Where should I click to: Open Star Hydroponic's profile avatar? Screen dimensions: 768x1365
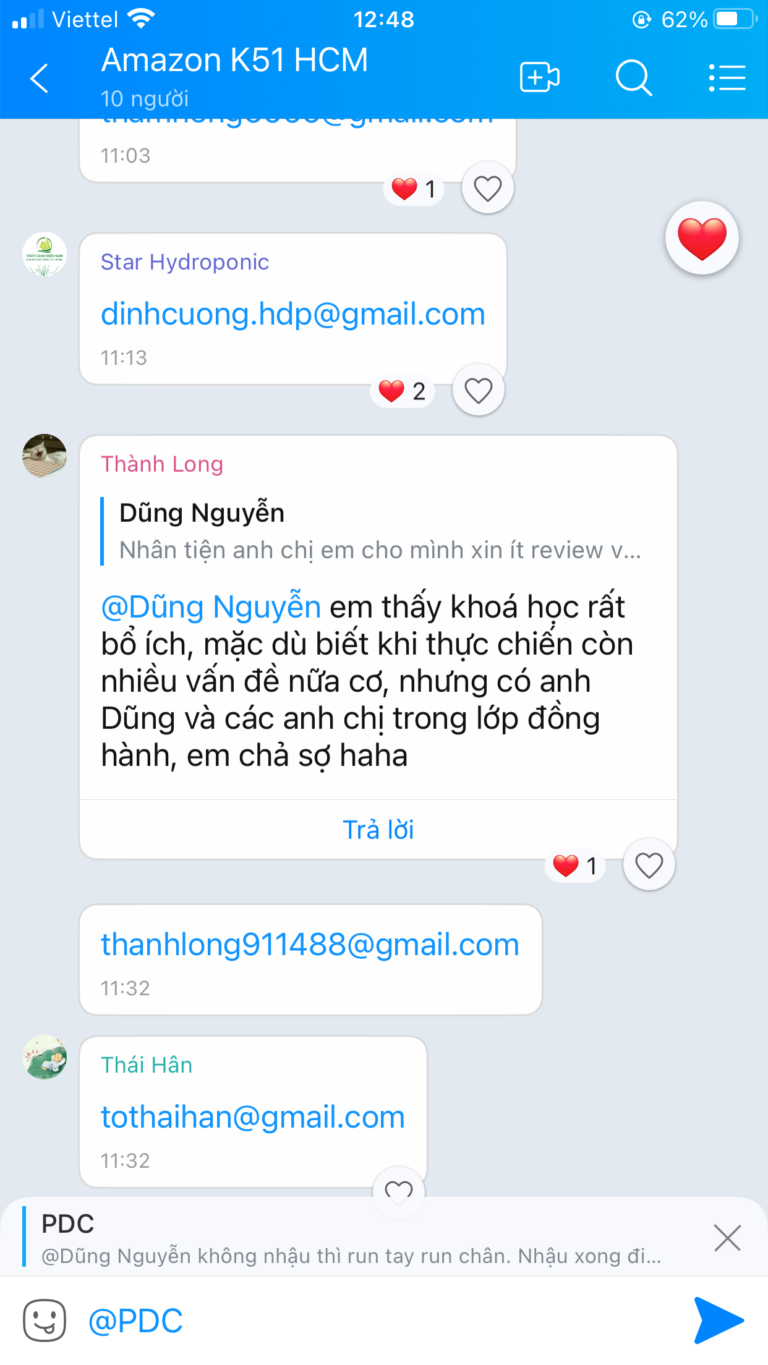(45, 255)
